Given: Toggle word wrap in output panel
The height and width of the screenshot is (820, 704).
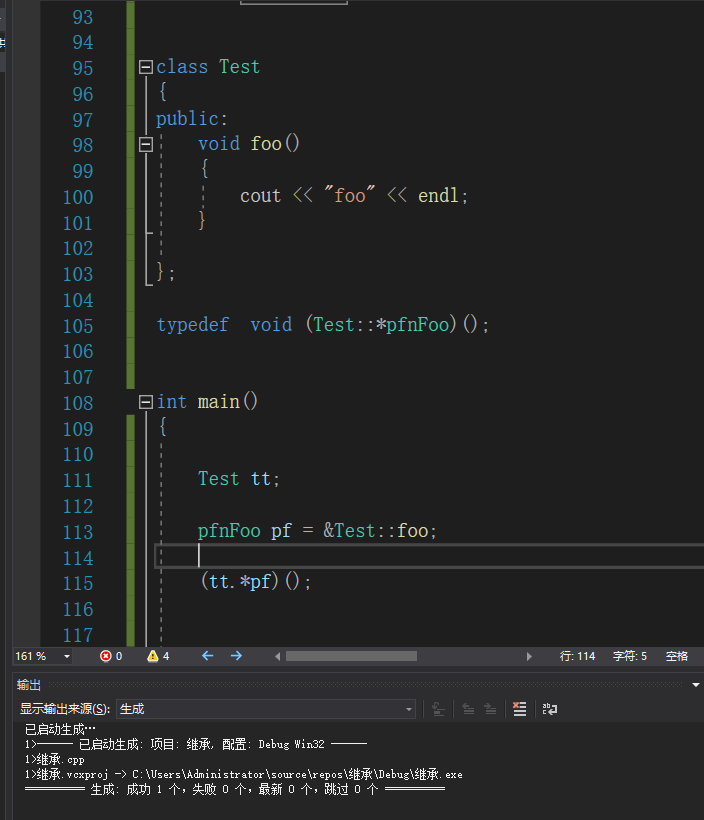Looking at the screenshot, I should pos(550,709).
